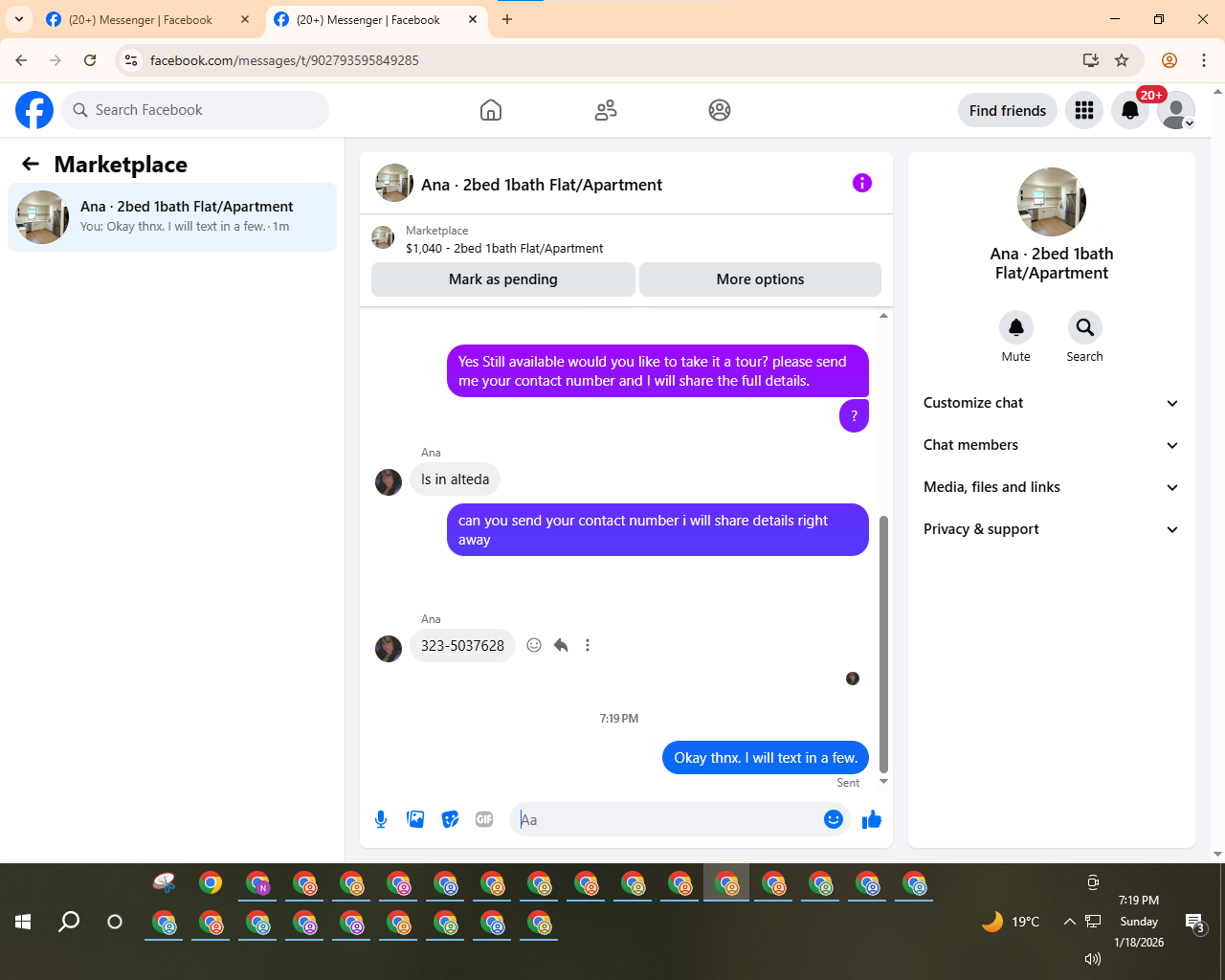Open the Friends icon in top navigation
The image size is (1225, 980).
point(606,110)
